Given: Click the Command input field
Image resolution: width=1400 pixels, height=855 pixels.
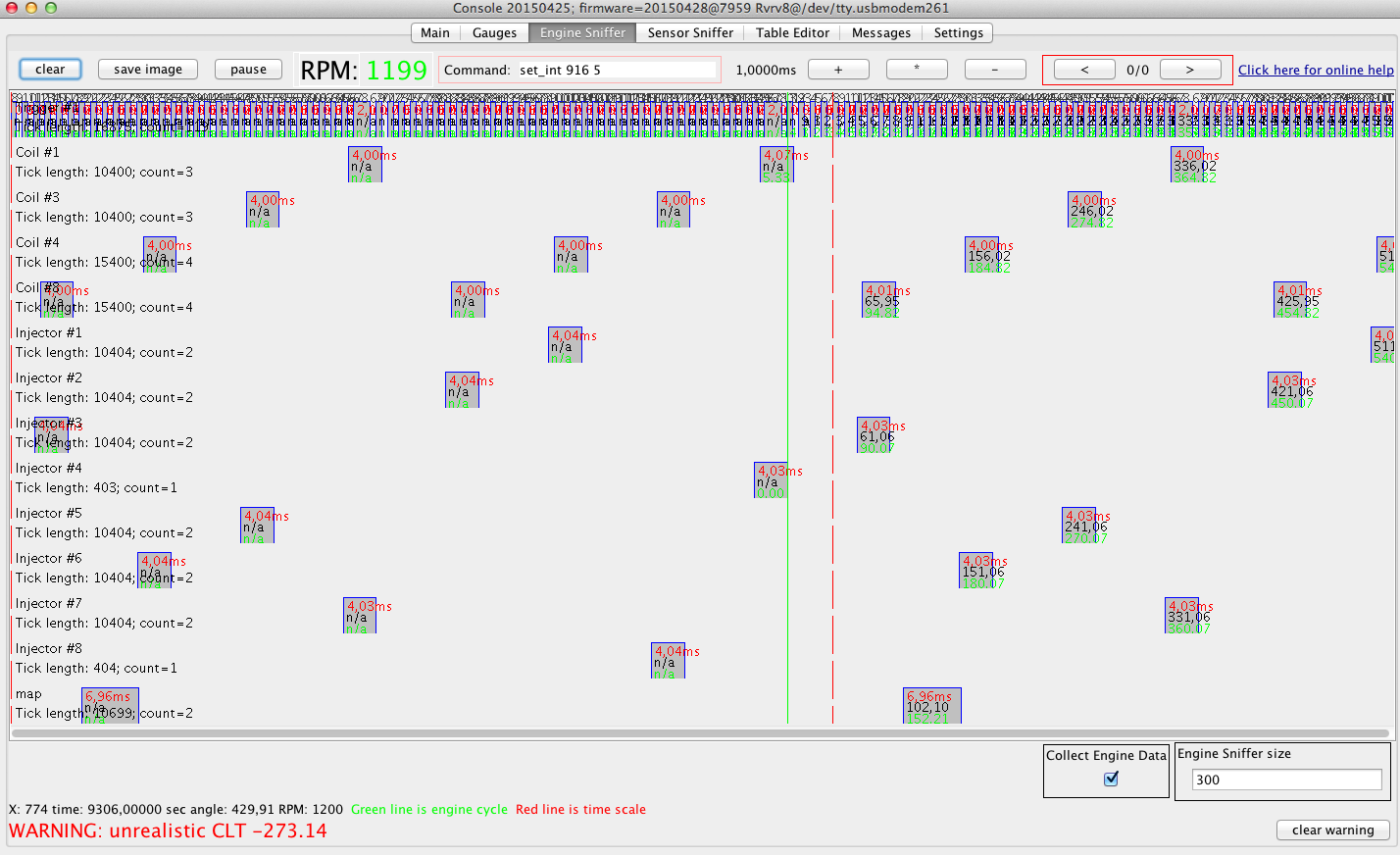Looking at the screenshot, I should pyautogui.click(x=617, y=70).
